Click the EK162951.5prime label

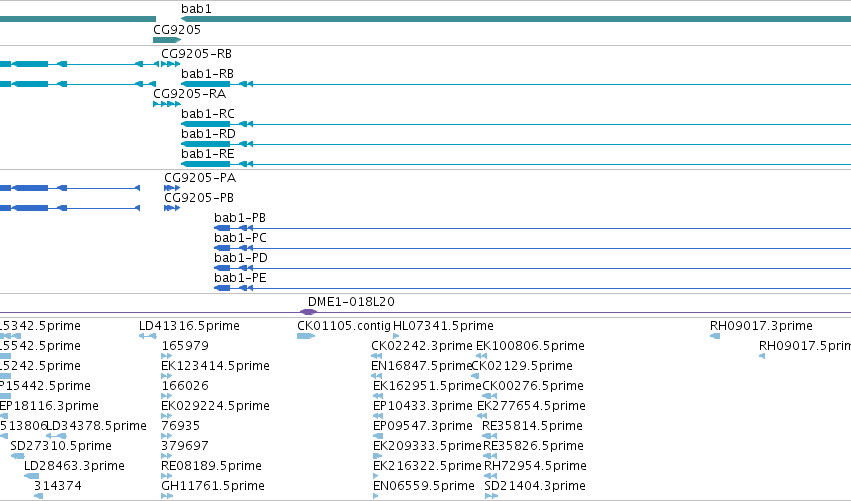pos(427,386)
